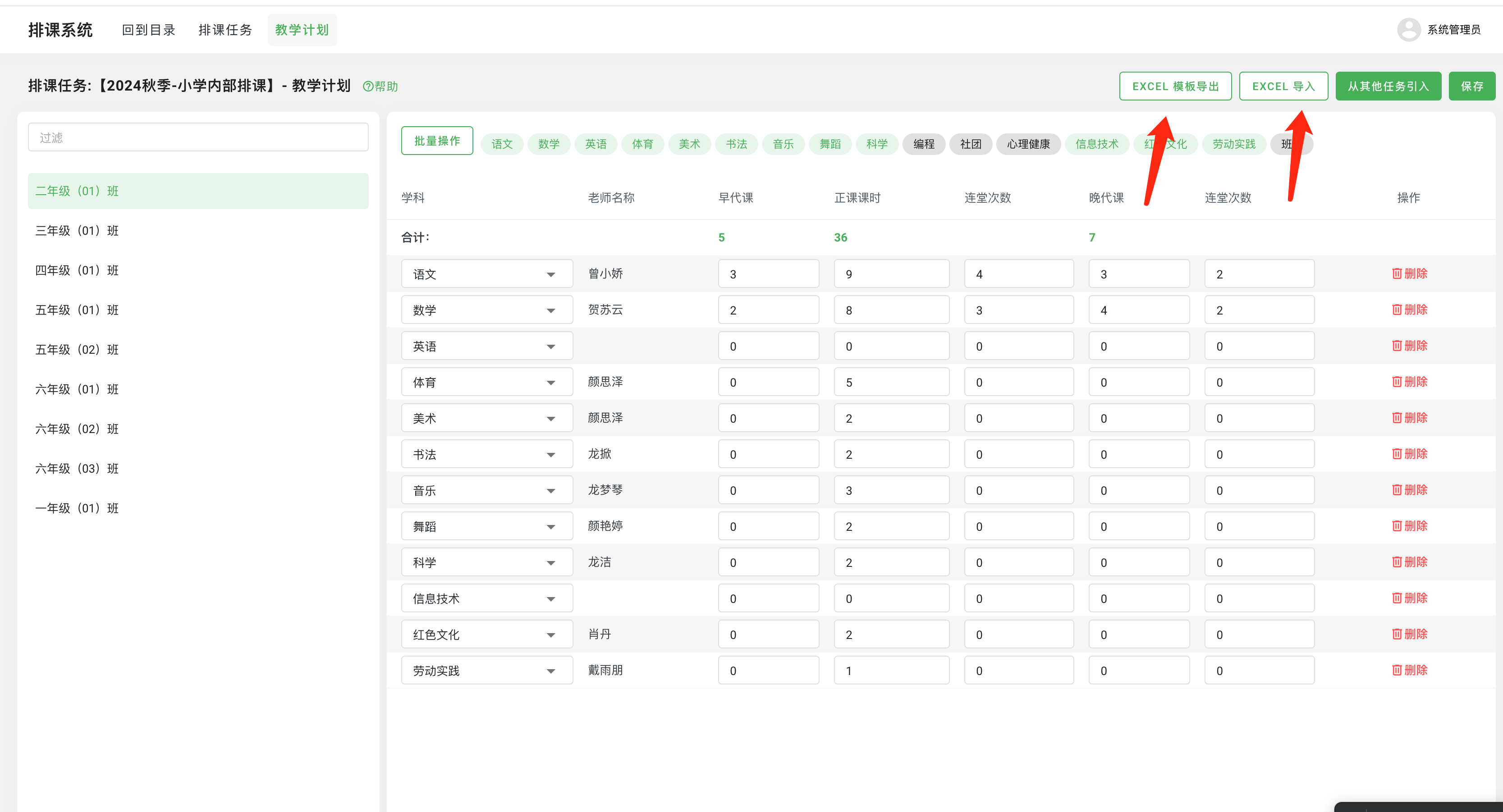The image size is (1503, 812).
Task: Select class 五年级（02）班 in sidebar
Action: coord(76,349)
